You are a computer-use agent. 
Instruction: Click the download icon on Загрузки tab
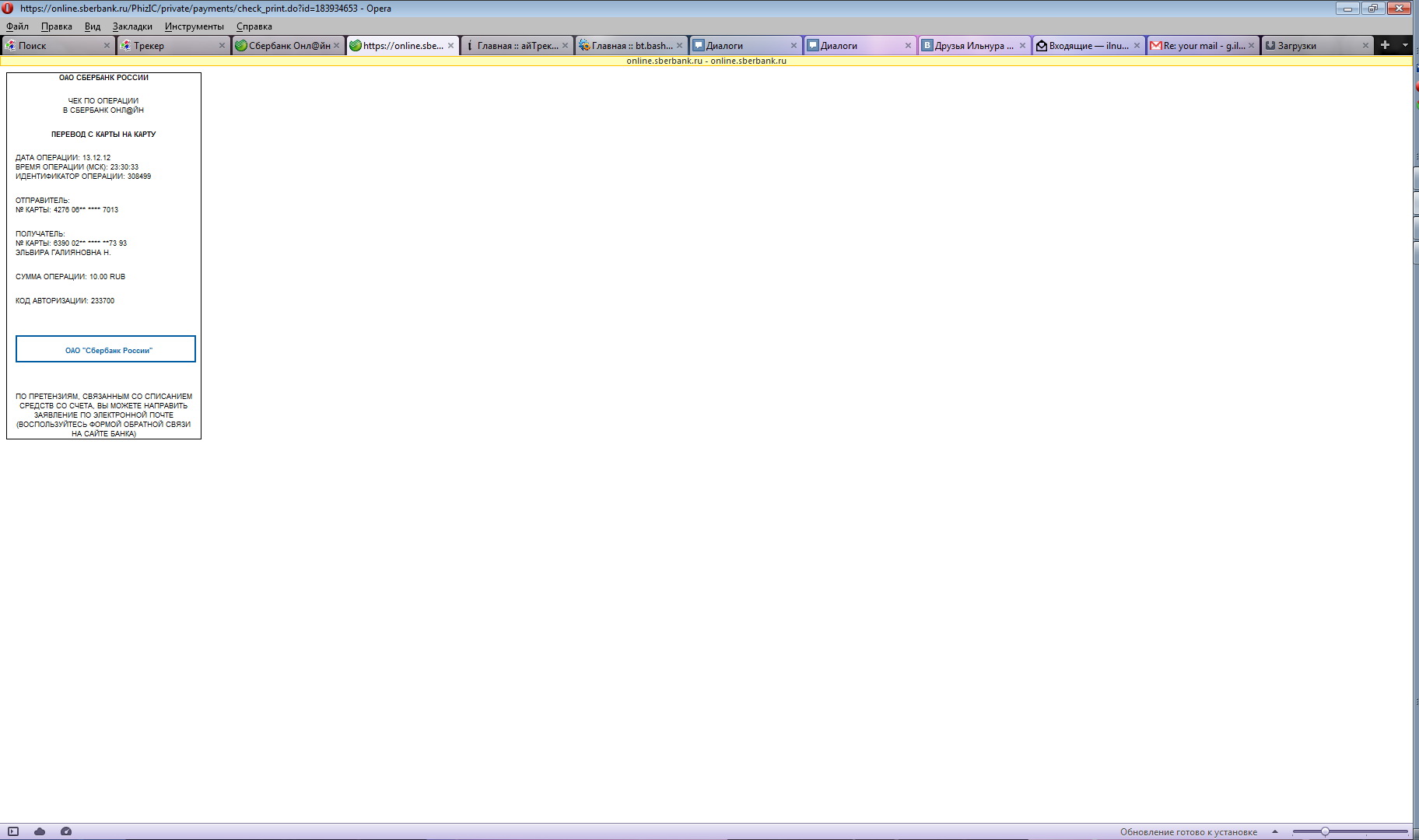coord(1270,46)
